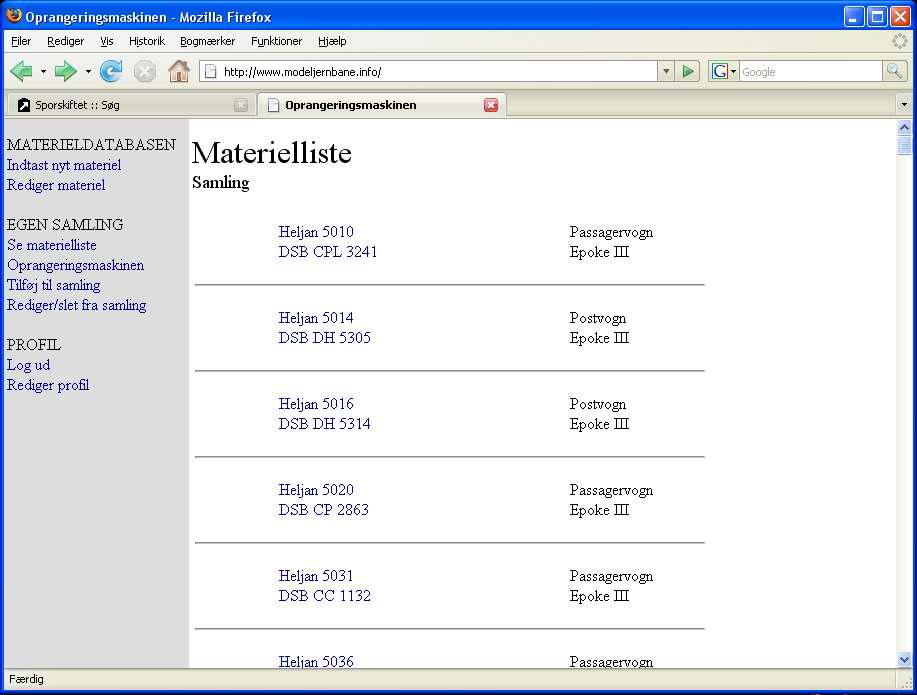Click the Google search engine icon

coord(719,71)
